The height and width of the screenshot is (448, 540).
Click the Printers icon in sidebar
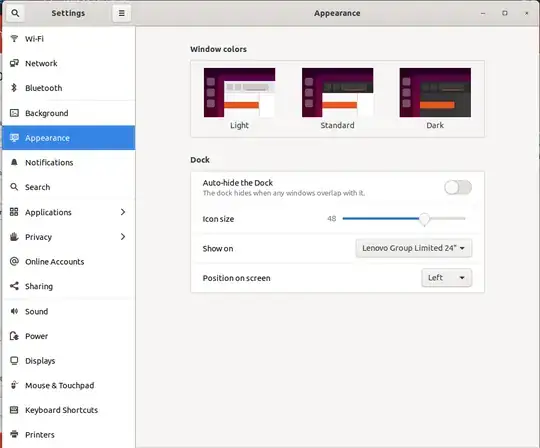(14, 434)
